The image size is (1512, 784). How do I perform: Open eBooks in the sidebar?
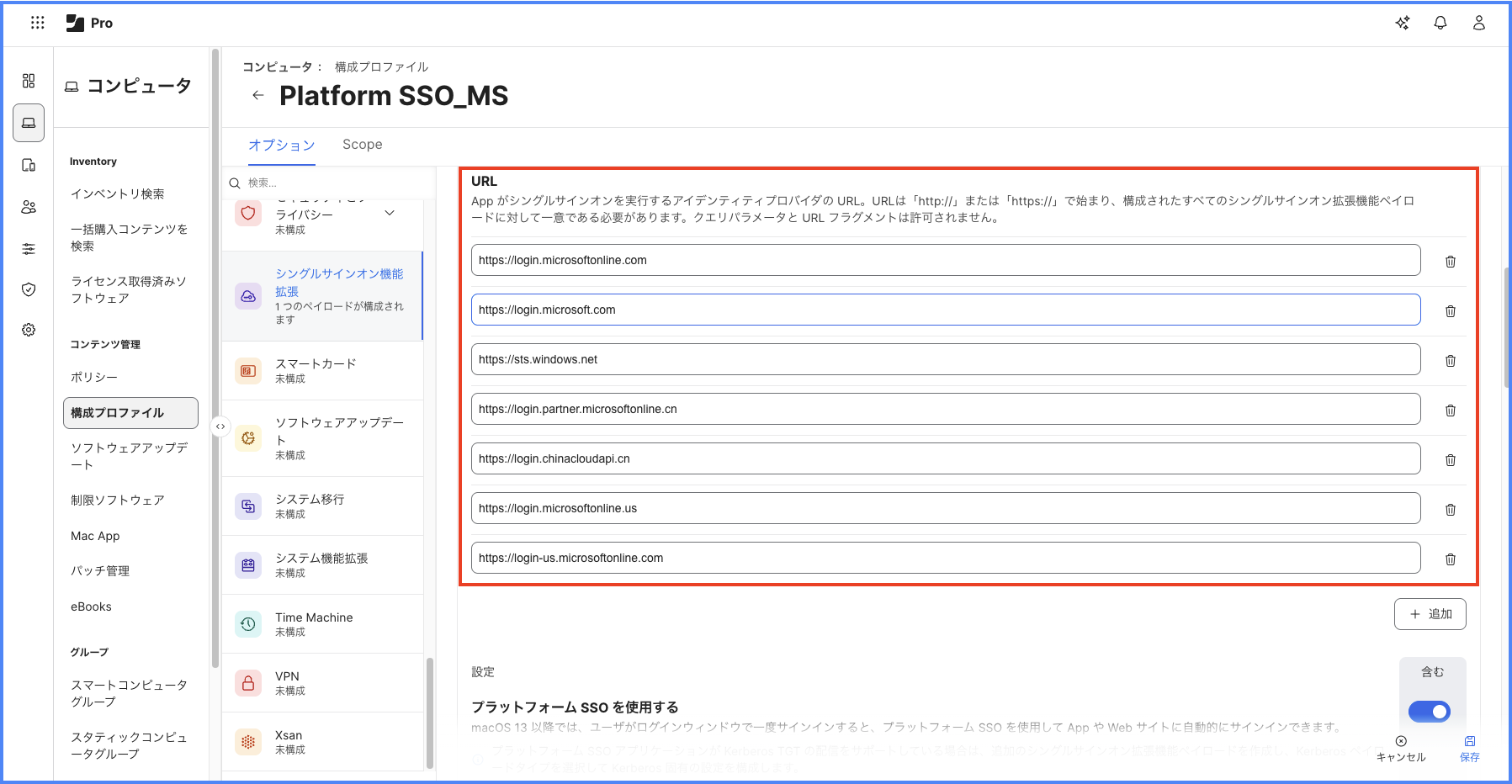91,607
